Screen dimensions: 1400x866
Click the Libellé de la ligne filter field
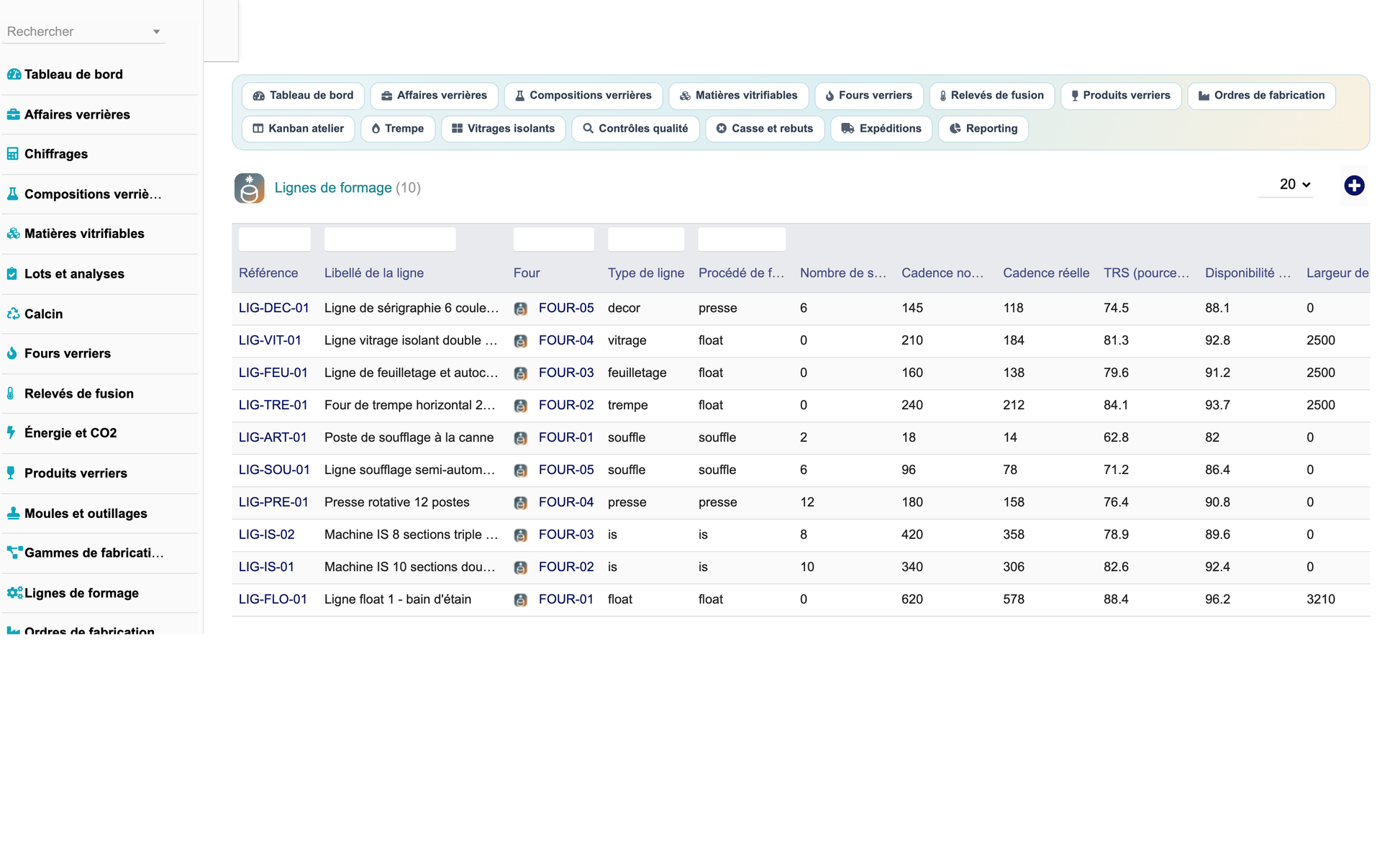(x=390, y=239)
